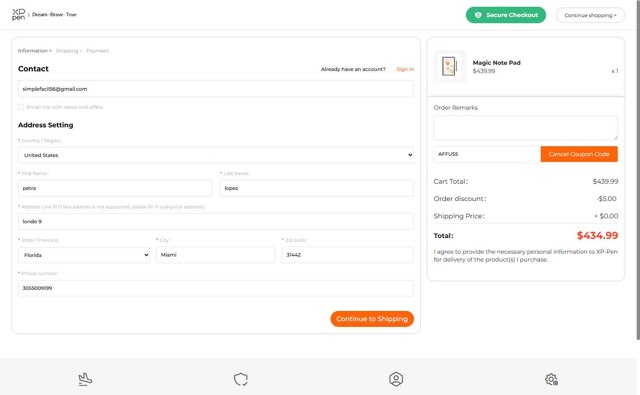The width and height of the screenshot is (640, 395).
Task: Click the quantity x1 label
Action: click(615, 71)
